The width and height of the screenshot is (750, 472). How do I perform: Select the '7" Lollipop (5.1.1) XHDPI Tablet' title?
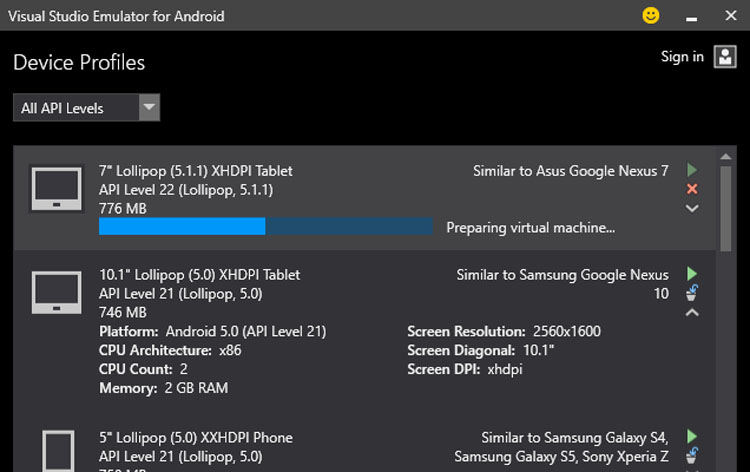(x=196, y=171)
